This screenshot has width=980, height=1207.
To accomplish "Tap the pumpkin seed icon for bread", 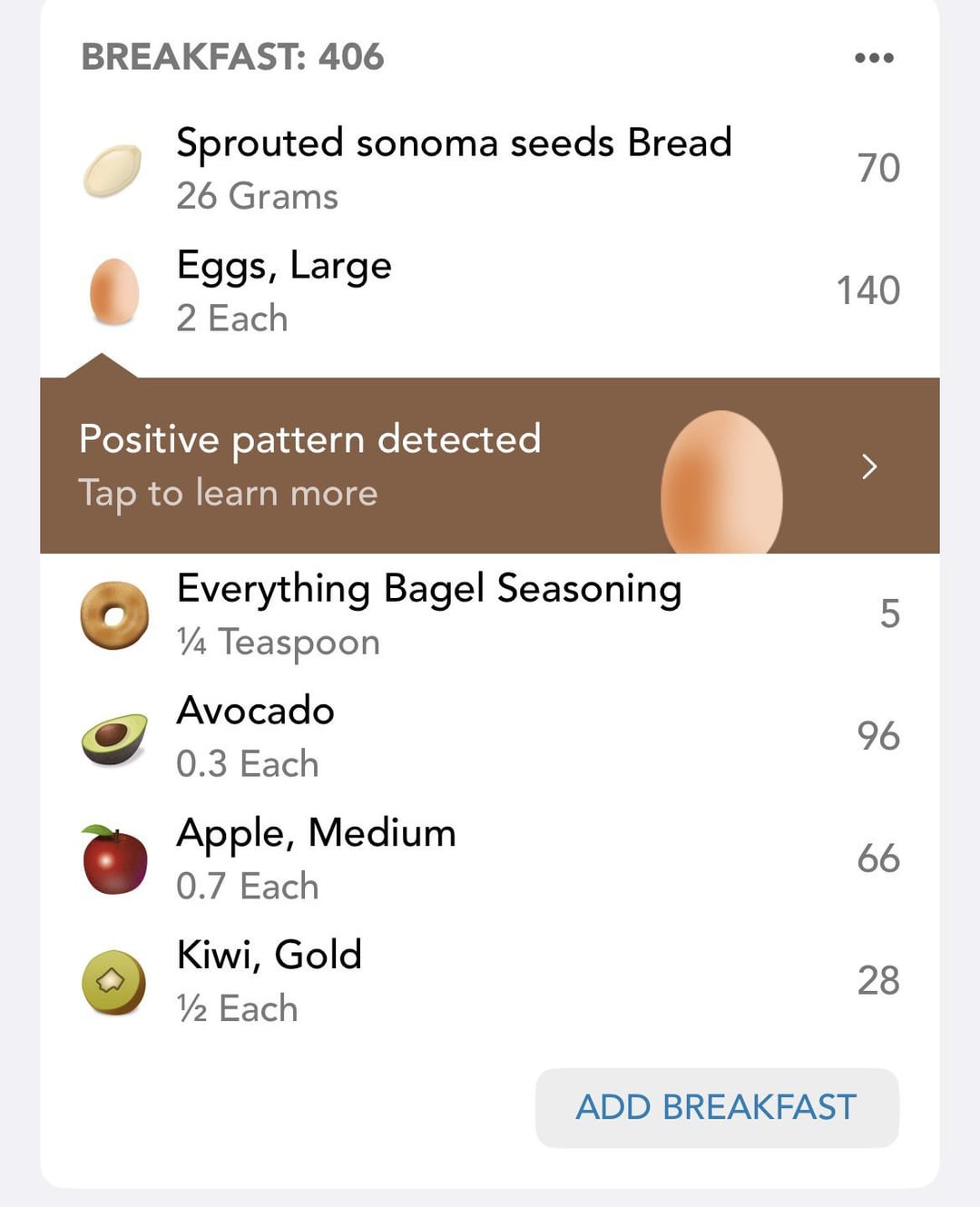I will click(113, 171).
